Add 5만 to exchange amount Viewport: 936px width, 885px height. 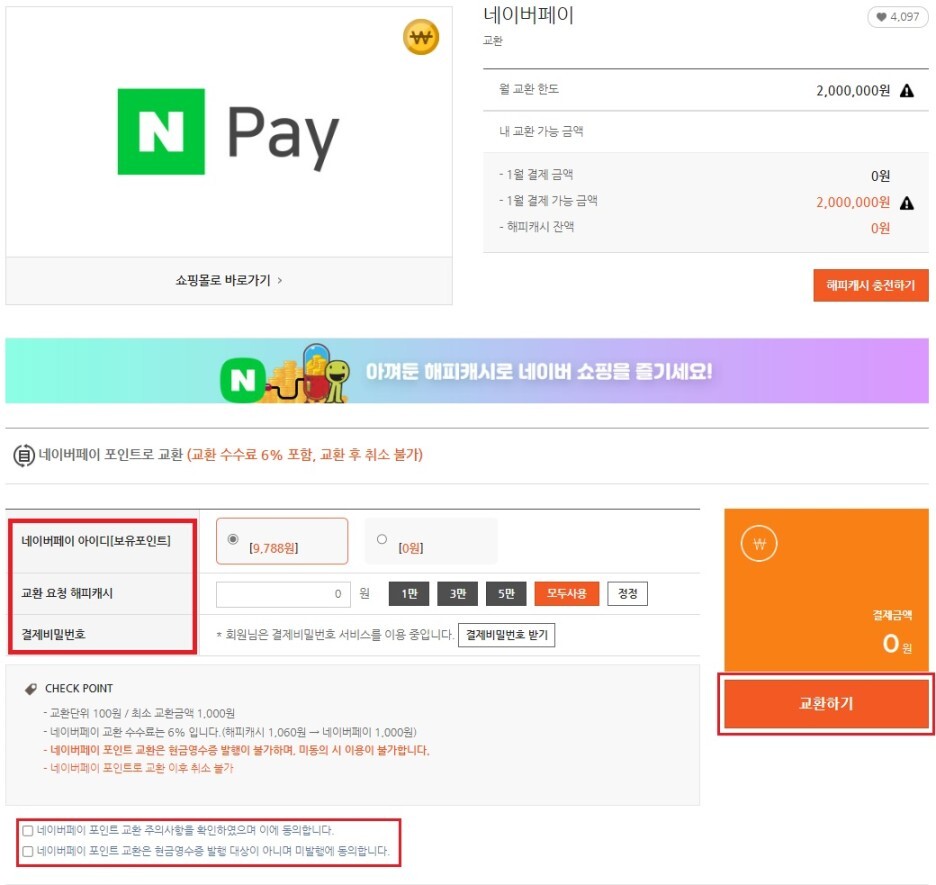point(506,594)
